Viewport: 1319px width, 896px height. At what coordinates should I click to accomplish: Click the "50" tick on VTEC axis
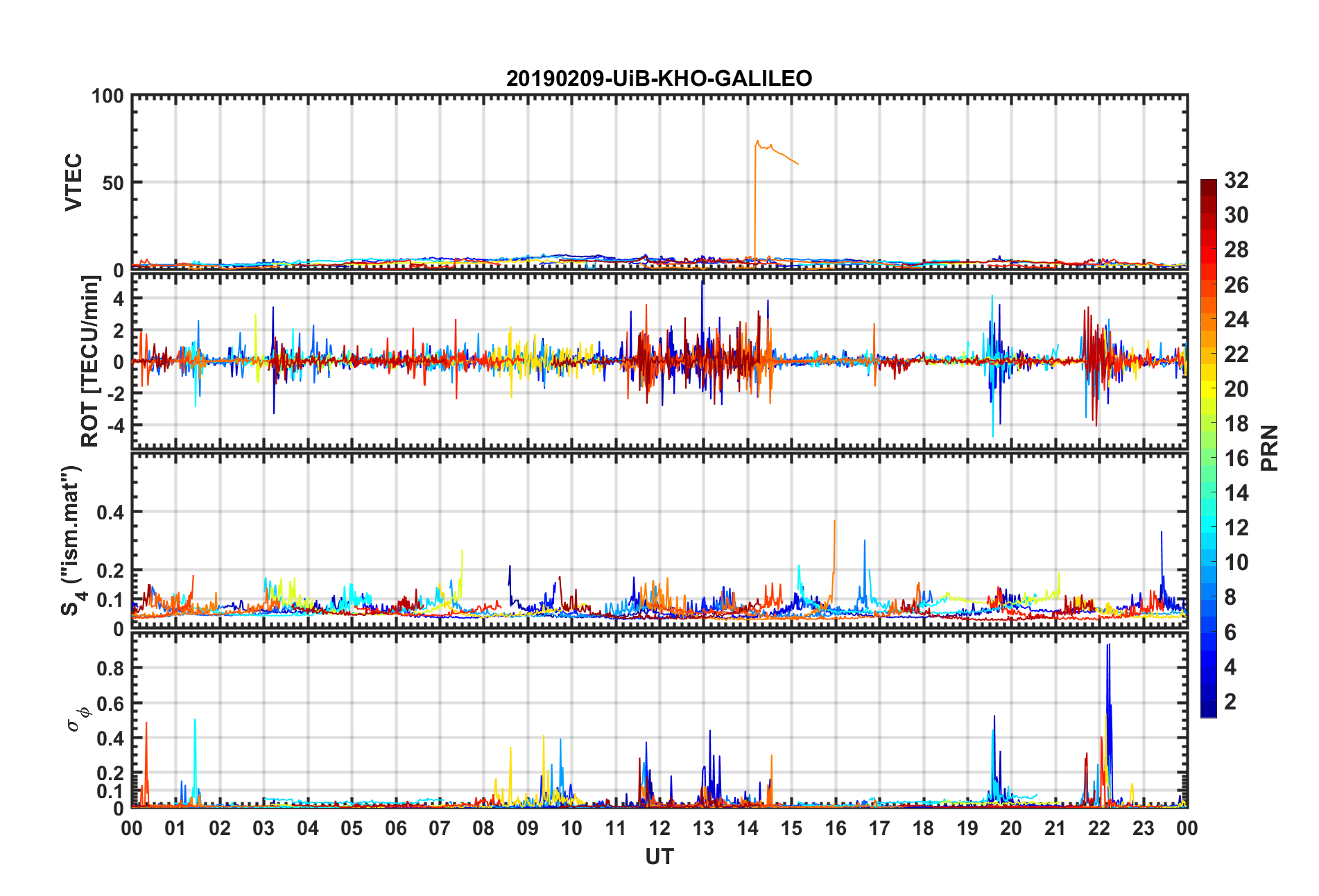tap(113, 183)
